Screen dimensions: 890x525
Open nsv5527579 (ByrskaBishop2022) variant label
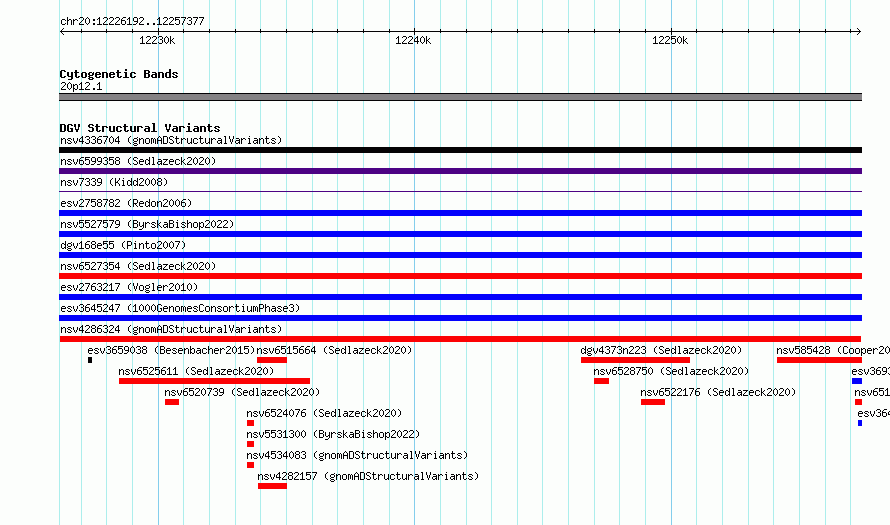[147, 224]
